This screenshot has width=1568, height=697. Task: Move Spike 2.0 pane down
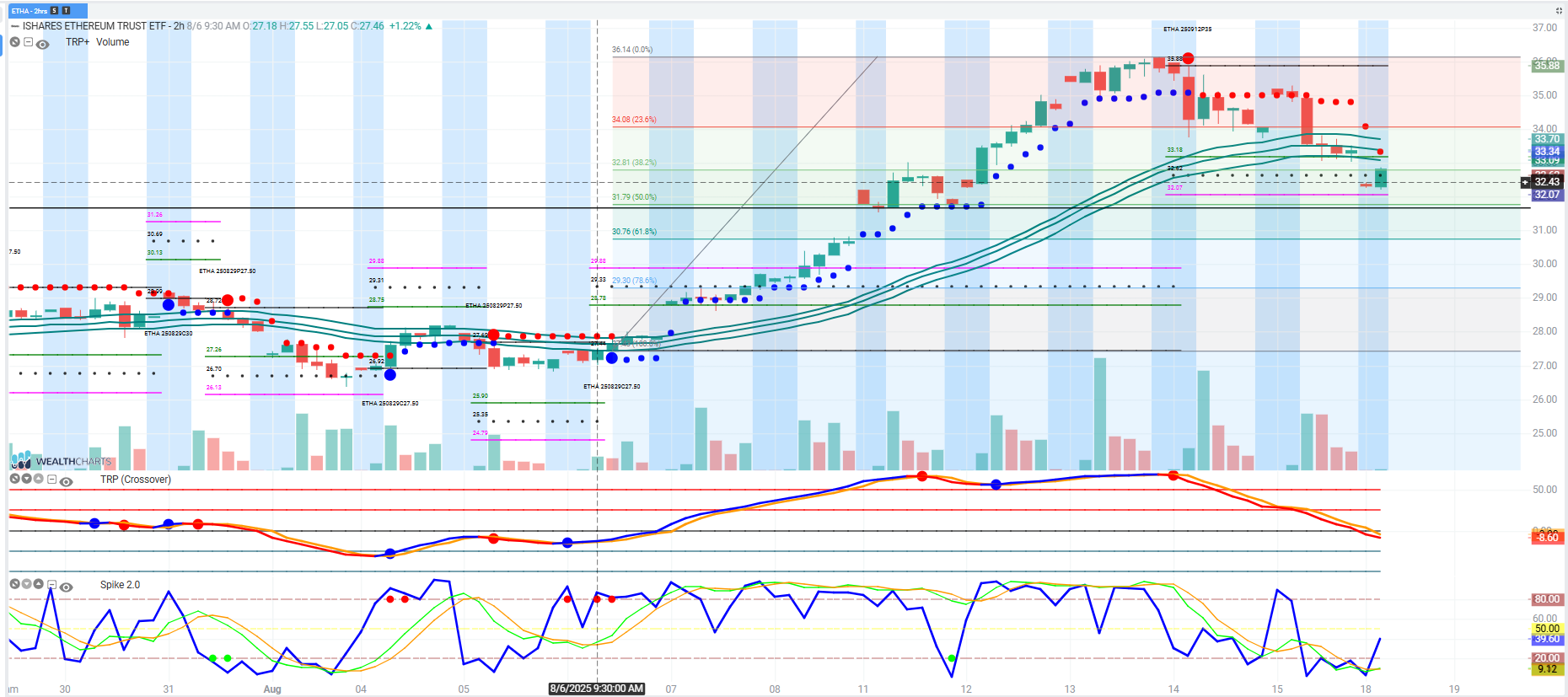pos(26,584)
